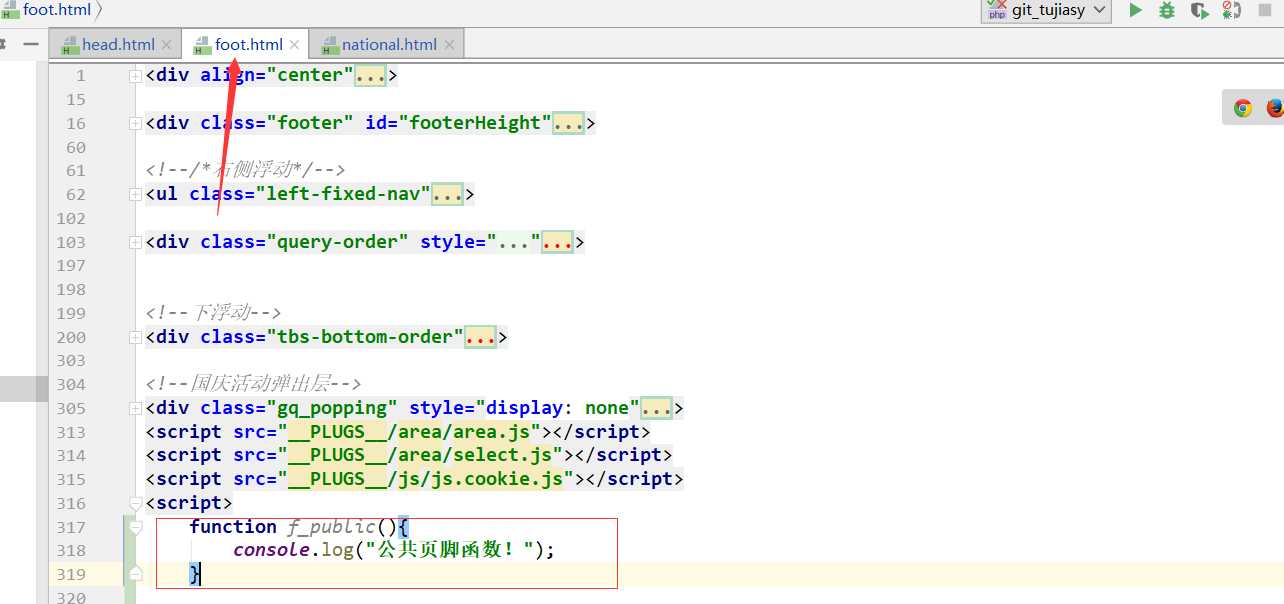The image size is (1284, 604).
Task: Place cursor after closing brace line 319
Action: click(202, 574)
